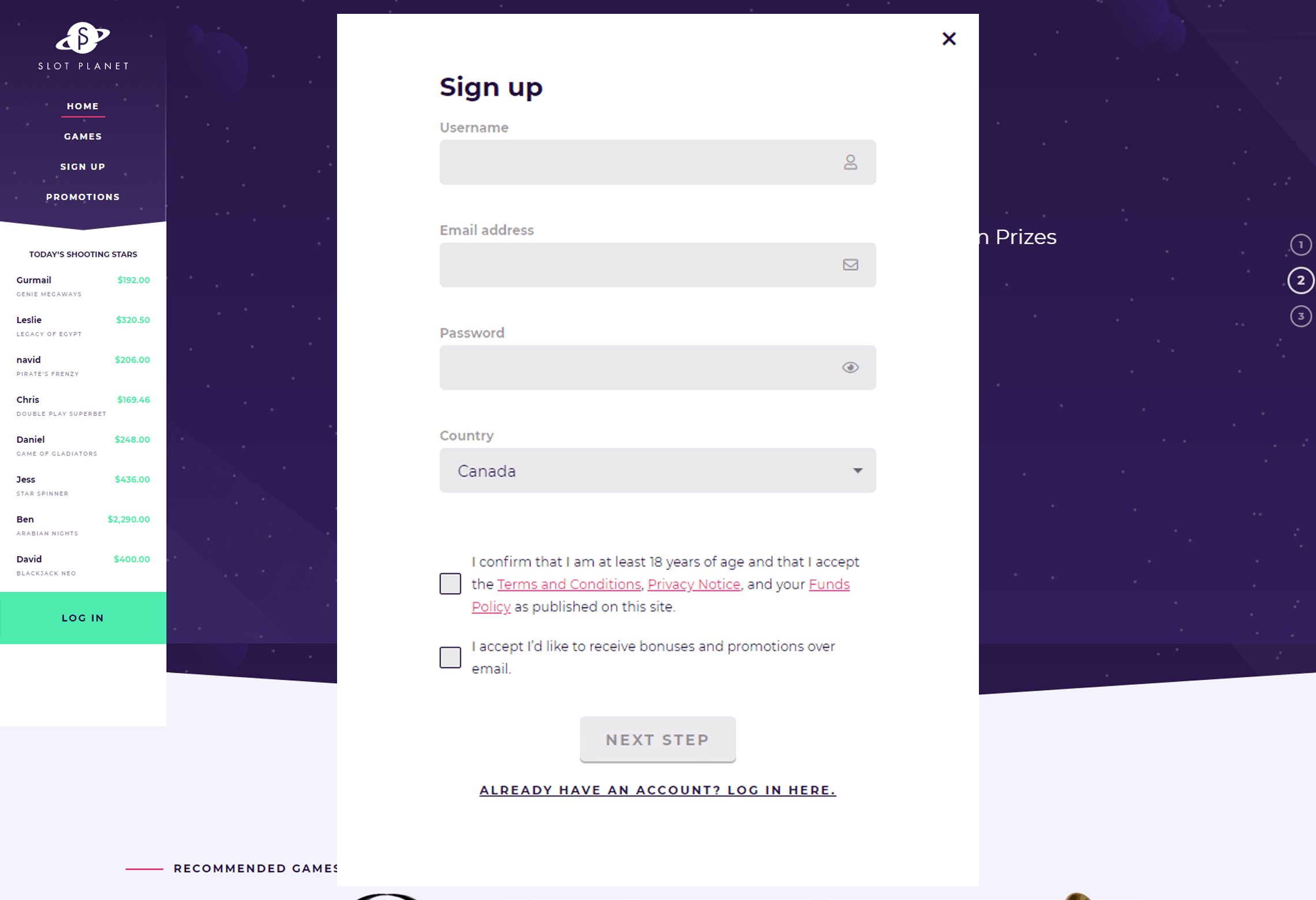Open the Games menu item
The width and height of the screenshot is (1316, 900).
83,137
